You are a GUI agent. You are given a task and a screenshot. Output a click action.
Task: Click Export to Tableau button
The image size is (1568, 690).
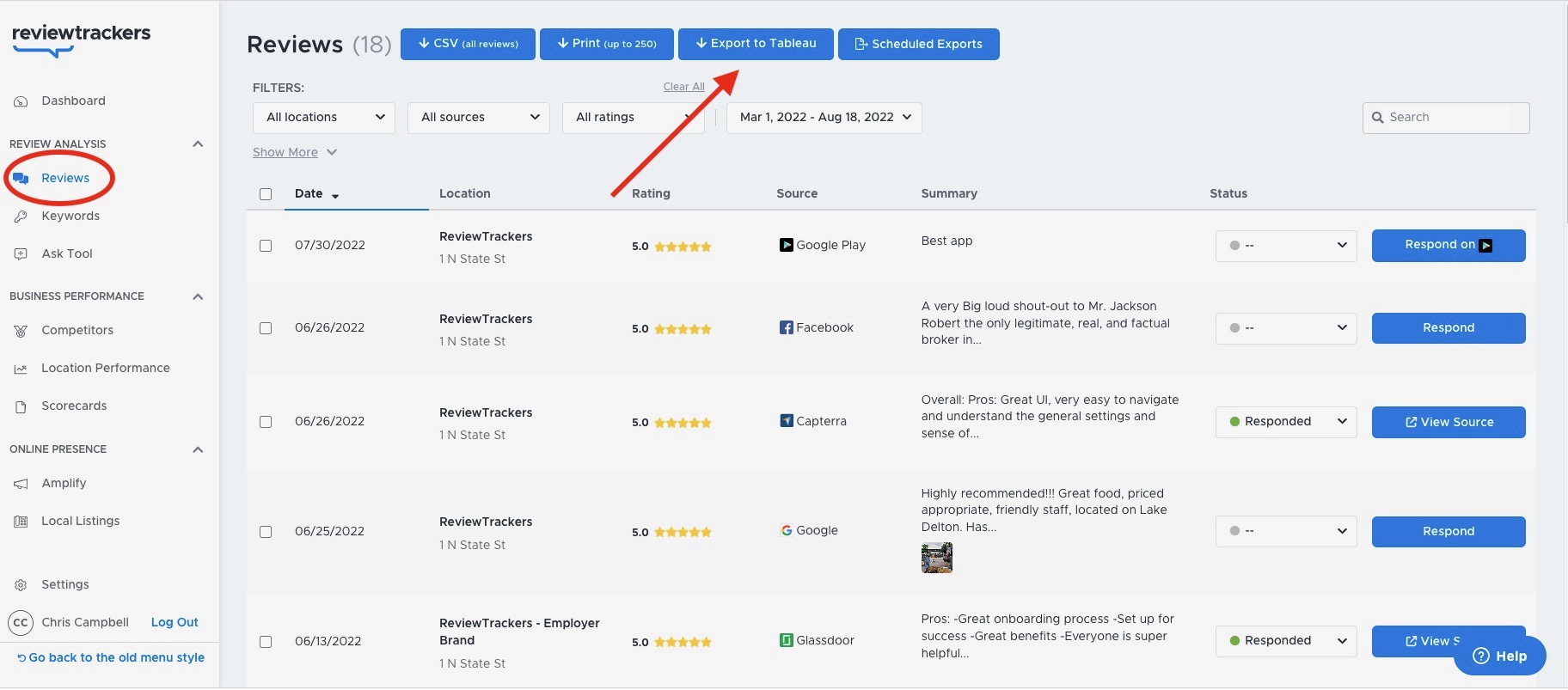[756, 44]
